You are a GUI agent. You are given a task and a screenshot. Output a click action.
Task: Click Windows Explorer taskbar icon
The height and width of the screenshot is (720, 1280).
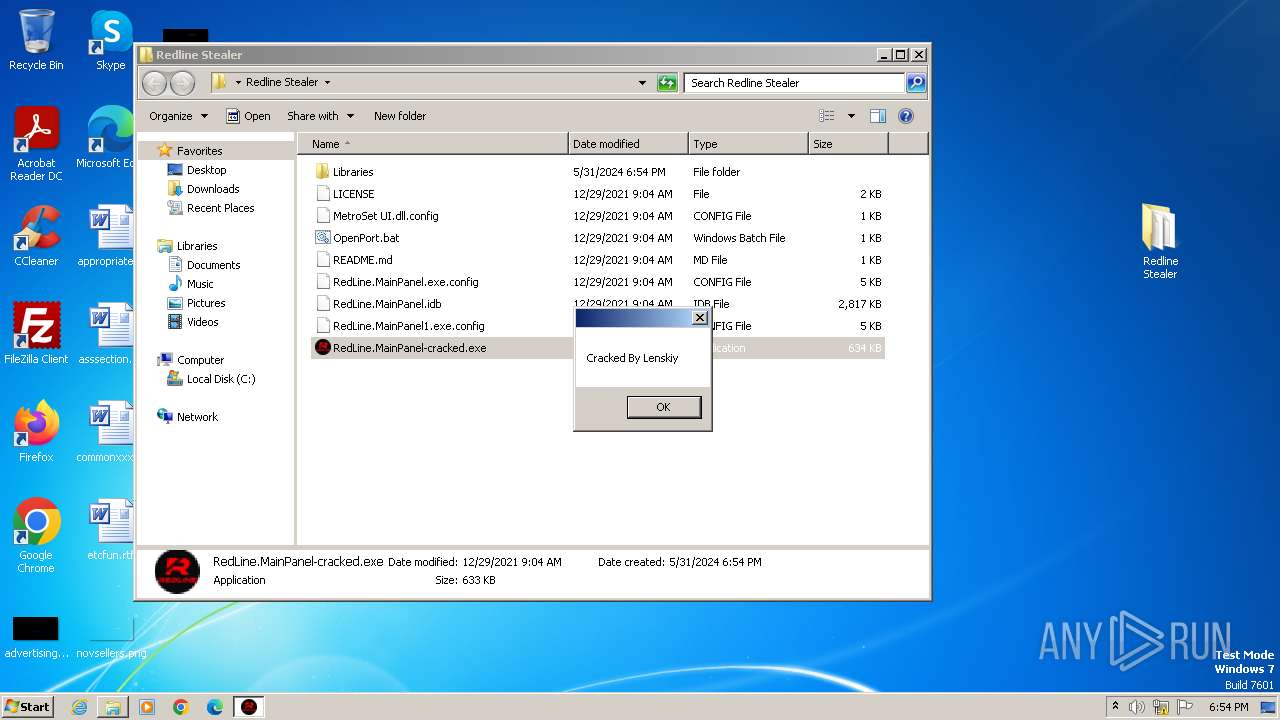point(113,707)
